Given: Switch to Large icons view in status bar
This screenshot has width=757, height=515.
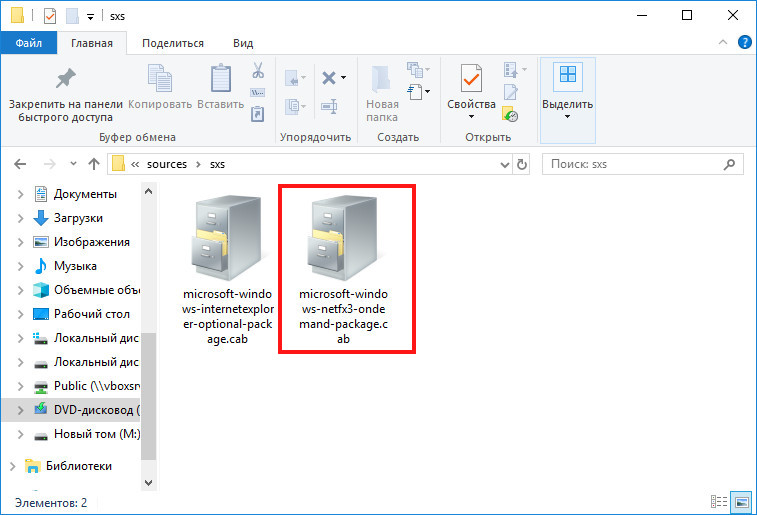Looking at the screenshot, I should (x=741, y=502).
